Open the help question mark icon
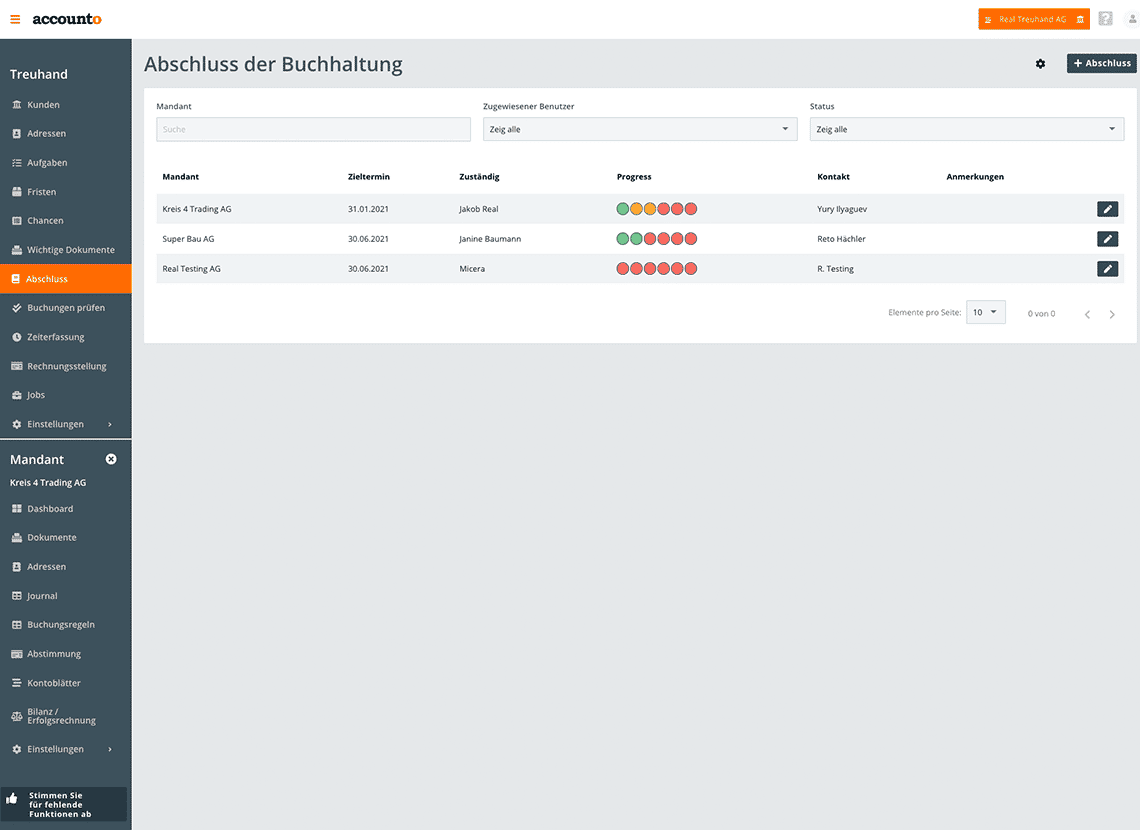Viewport: 1140px width, 830px height. tap(1105, 19)
